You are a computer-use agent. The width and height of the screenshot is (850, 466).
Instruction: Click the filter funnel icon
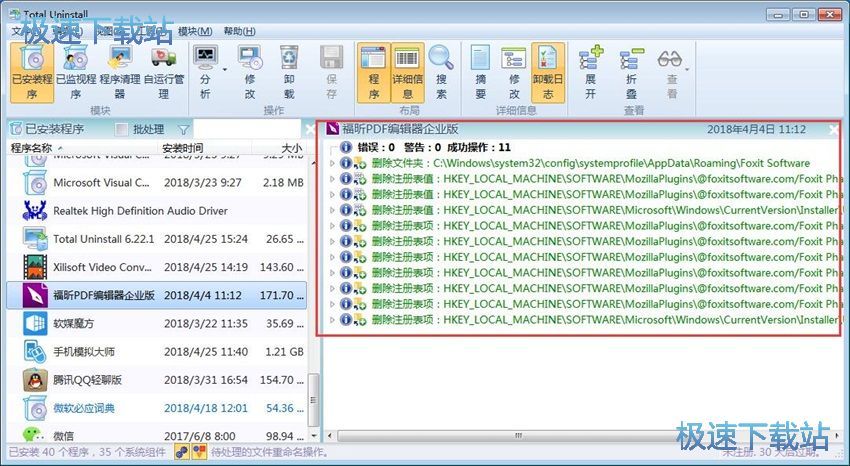(x=184, y=130)
